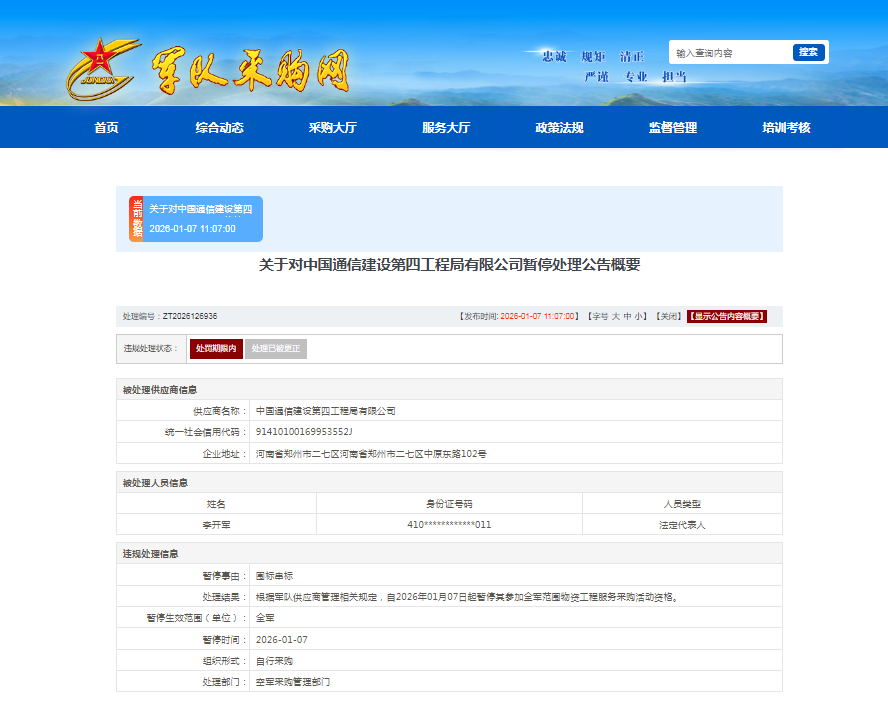Set font size to 大 (large)

(x=615, y=316)
